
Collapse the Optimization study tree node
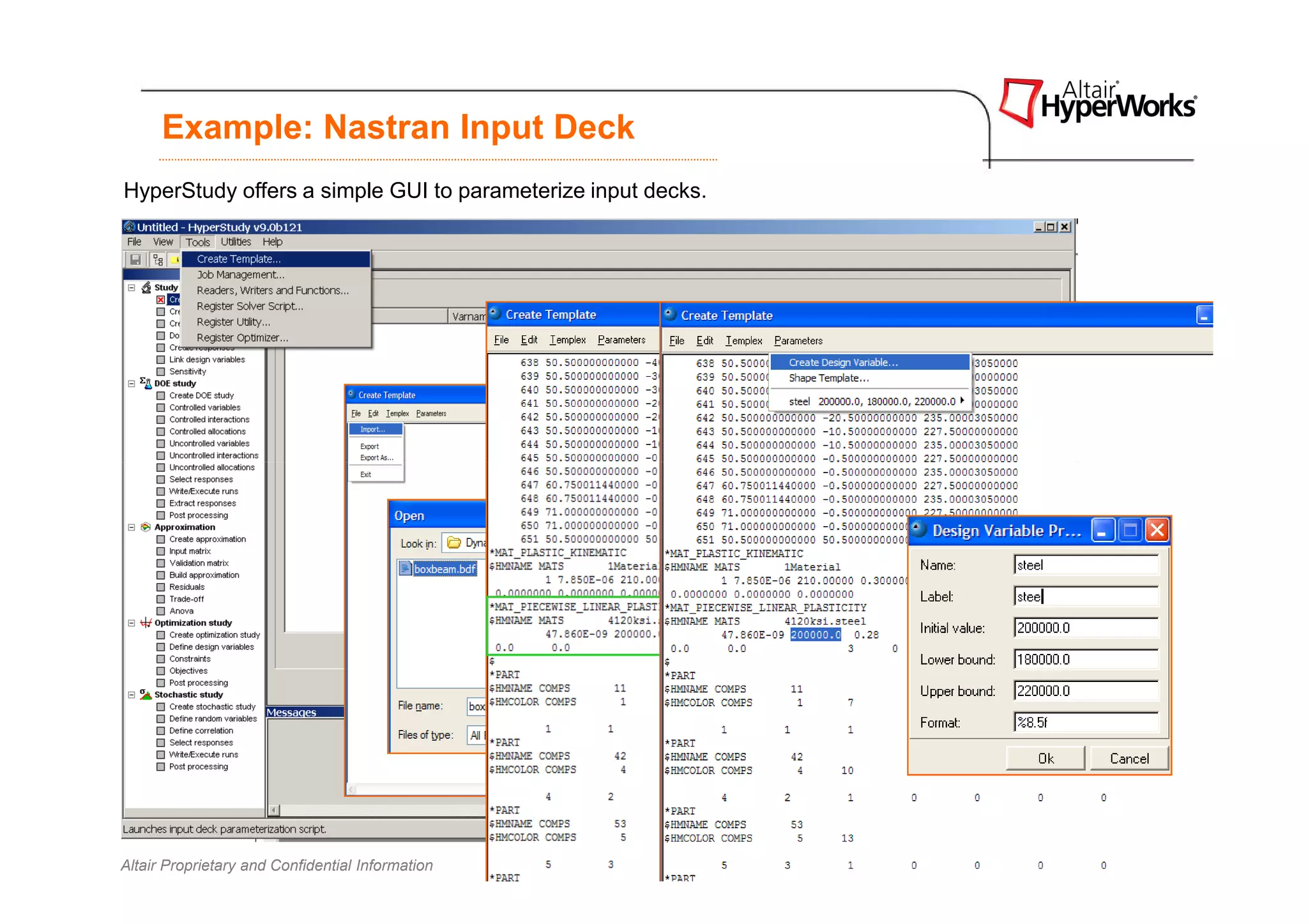click(x=132, y=623)
